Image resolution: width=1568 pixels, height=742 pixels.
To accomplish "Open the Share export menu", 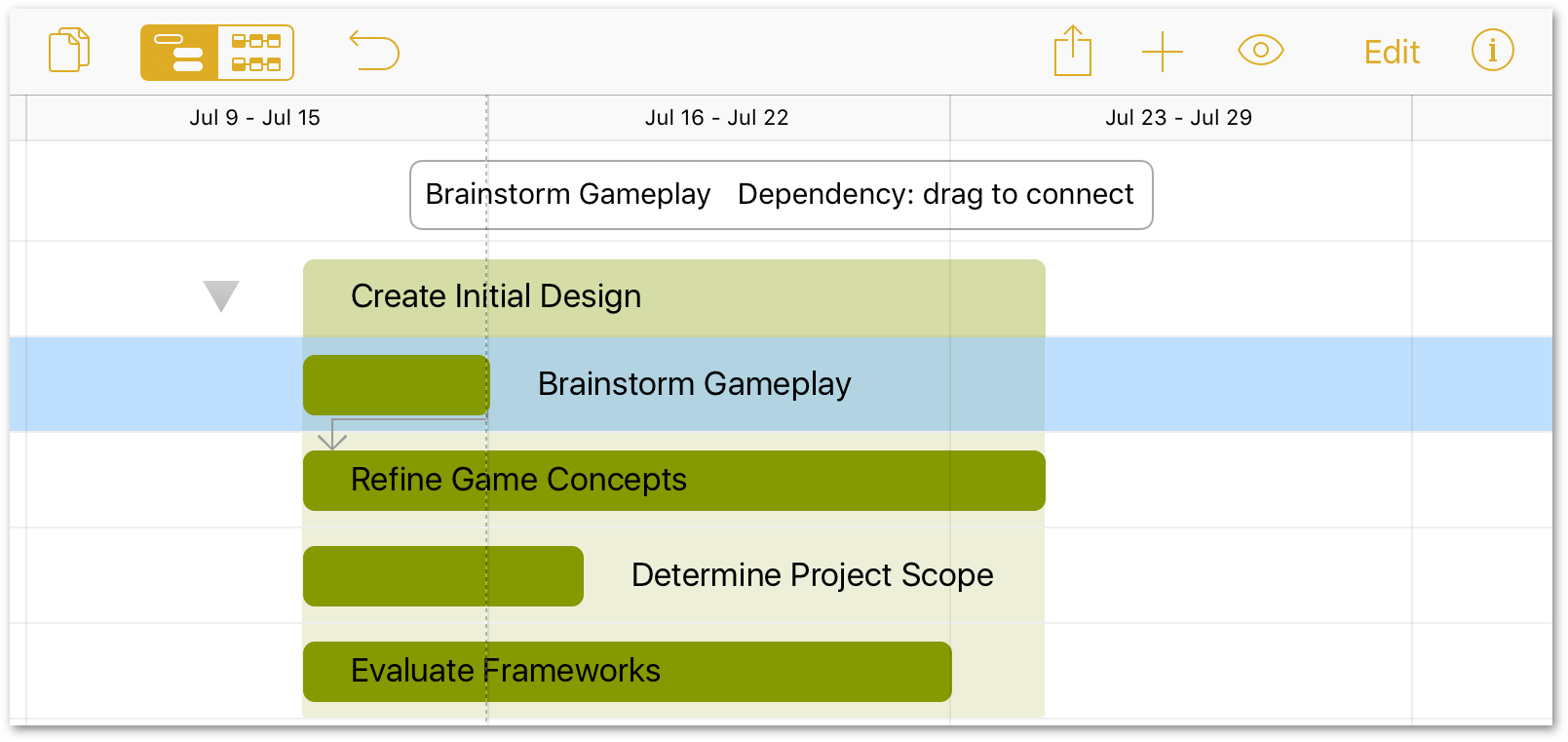I will coord(1072,51).
